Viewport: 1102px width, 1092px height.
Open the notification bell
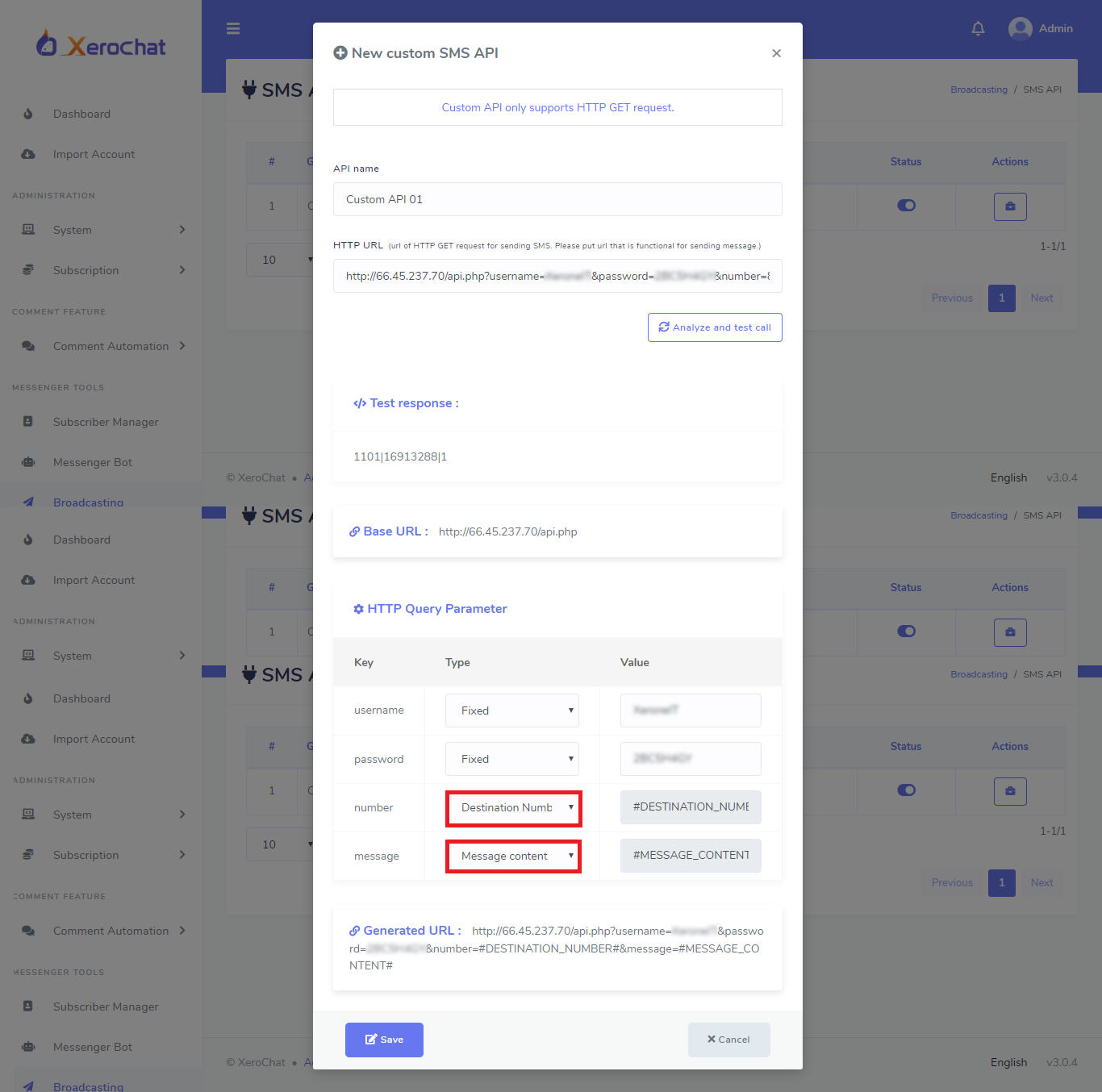click(x=978, y=29)
